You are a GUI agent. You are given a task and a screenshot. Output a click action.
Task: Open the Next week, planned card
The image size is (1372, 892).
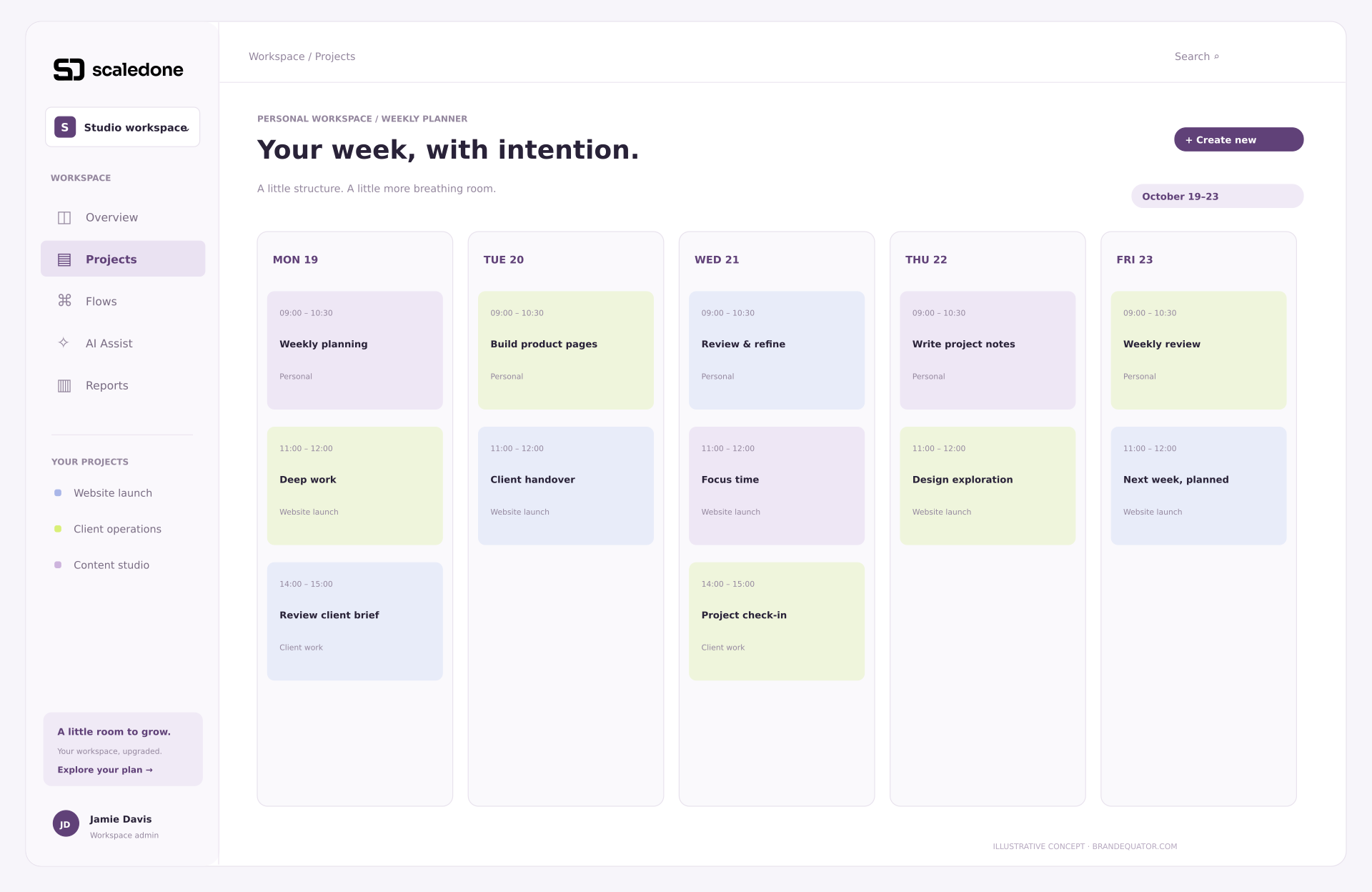tap(1198, 486)
